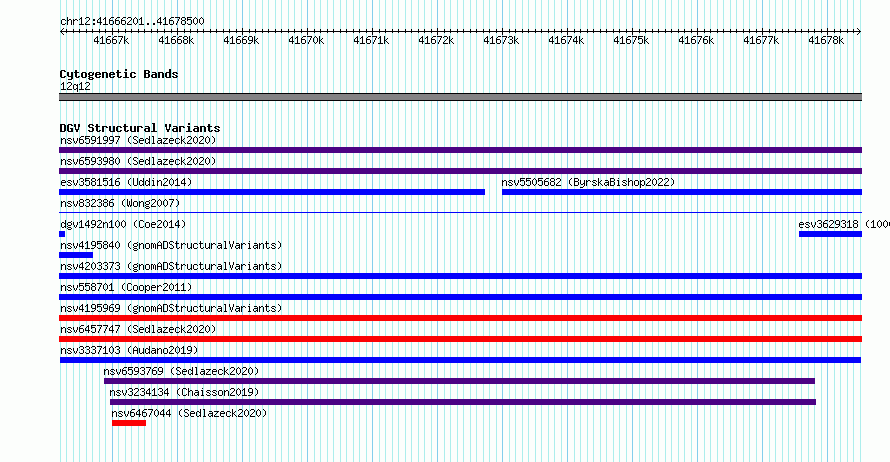This screenshot has width=890, height=462.
Task: Open nsv4203373 (gnomADStructuralVariants) label
Action: click(x=171, y=266)
